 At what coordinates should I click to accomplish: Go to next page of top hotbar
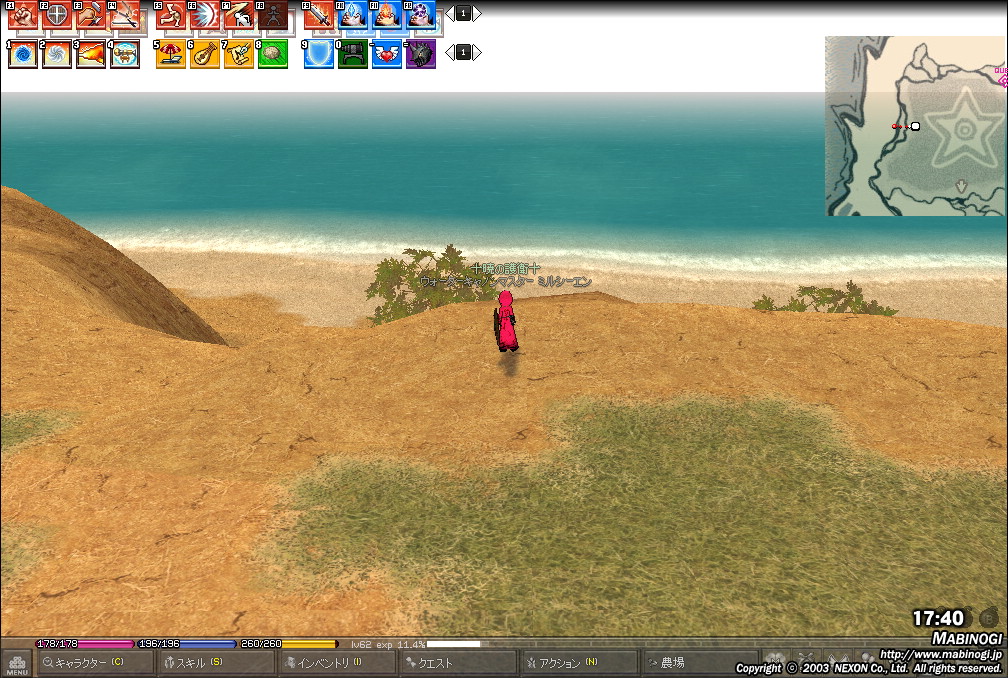pyautogui.click(x=477, y=14)
